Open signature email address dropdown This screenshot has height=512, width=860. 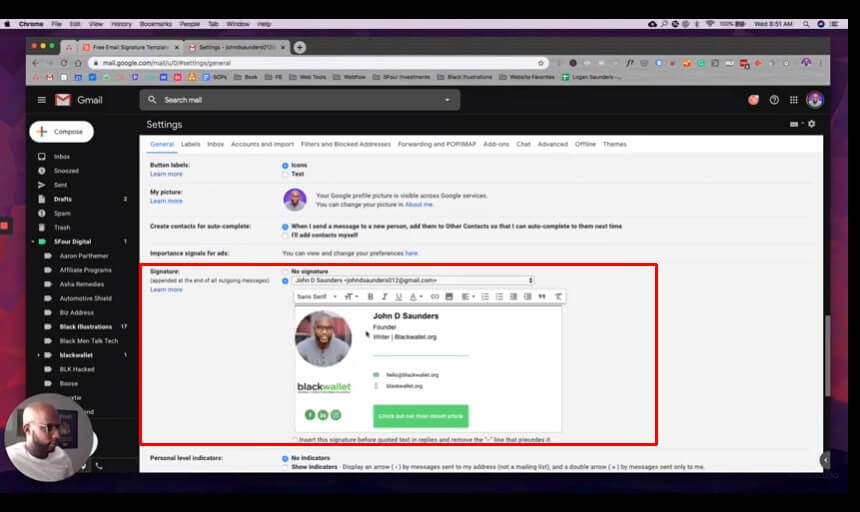coord(413,280)
